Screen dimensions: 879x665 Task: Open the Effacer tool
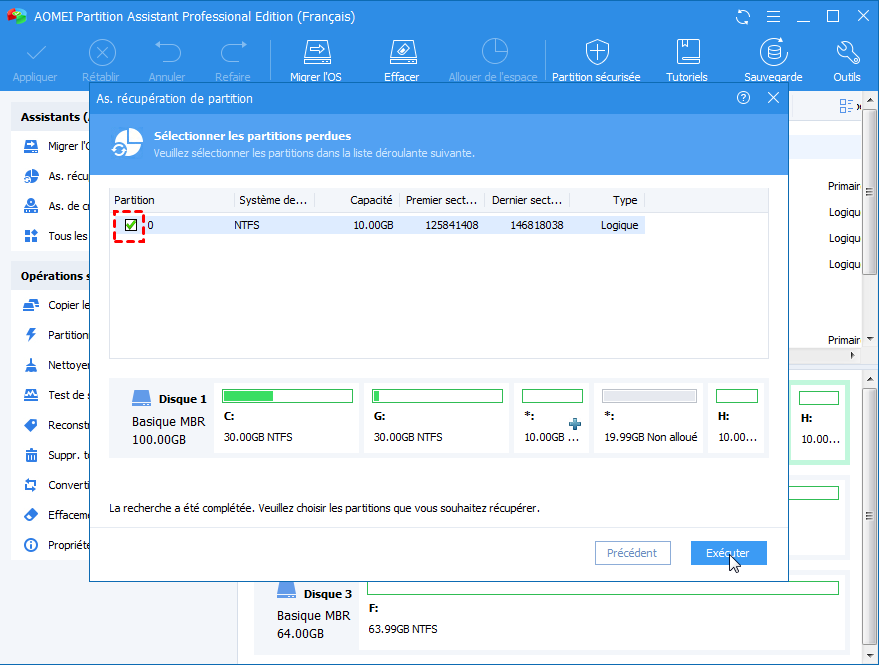(402, 61)
